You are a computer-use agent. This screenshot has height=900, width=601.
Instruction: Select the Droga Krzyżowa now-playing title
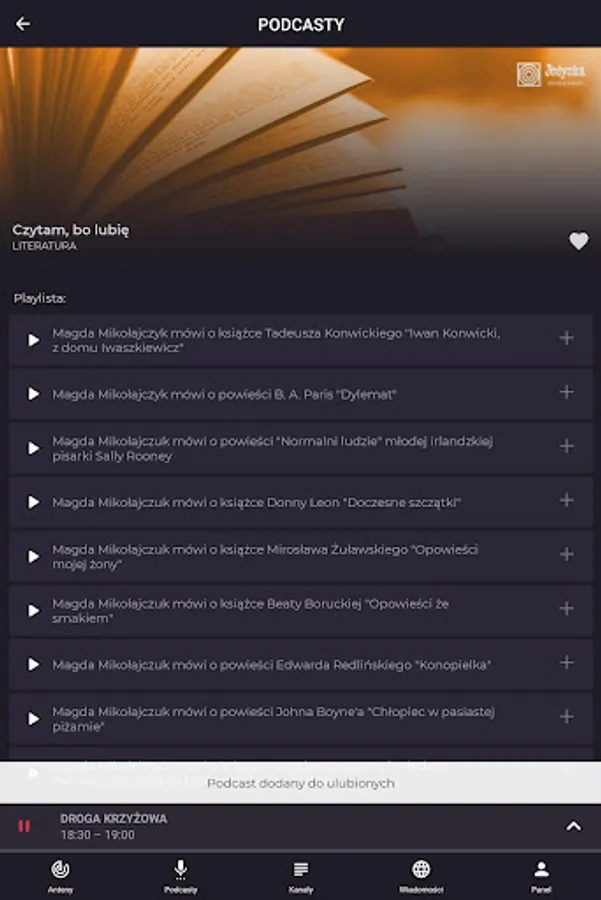(x=114, y=818)
